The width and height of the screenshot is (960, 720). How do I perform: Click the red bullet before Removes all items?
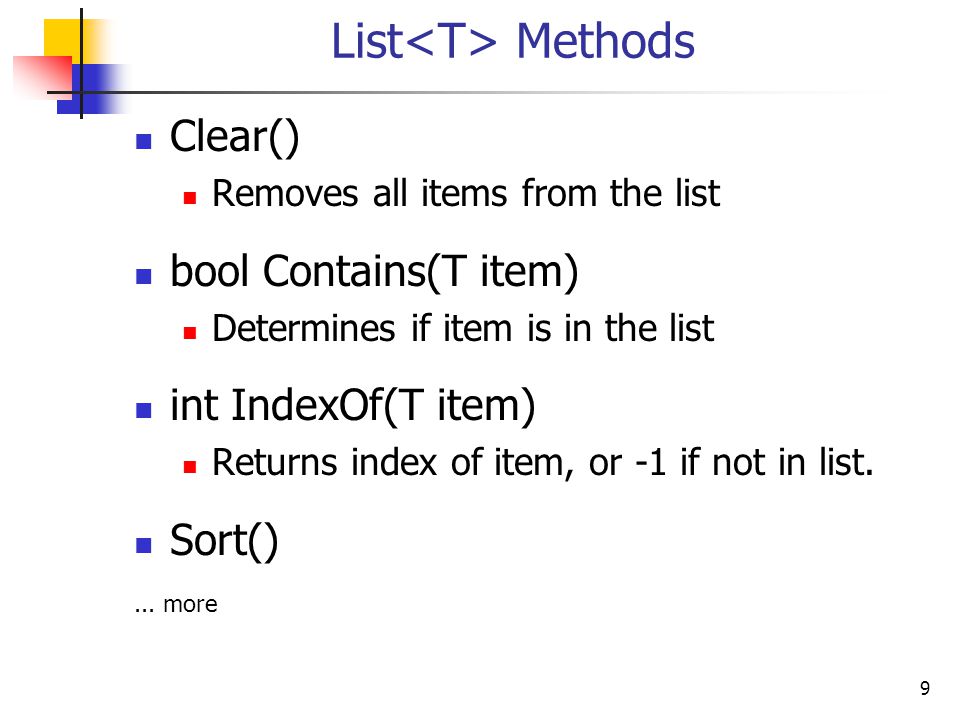click(190, 198)
